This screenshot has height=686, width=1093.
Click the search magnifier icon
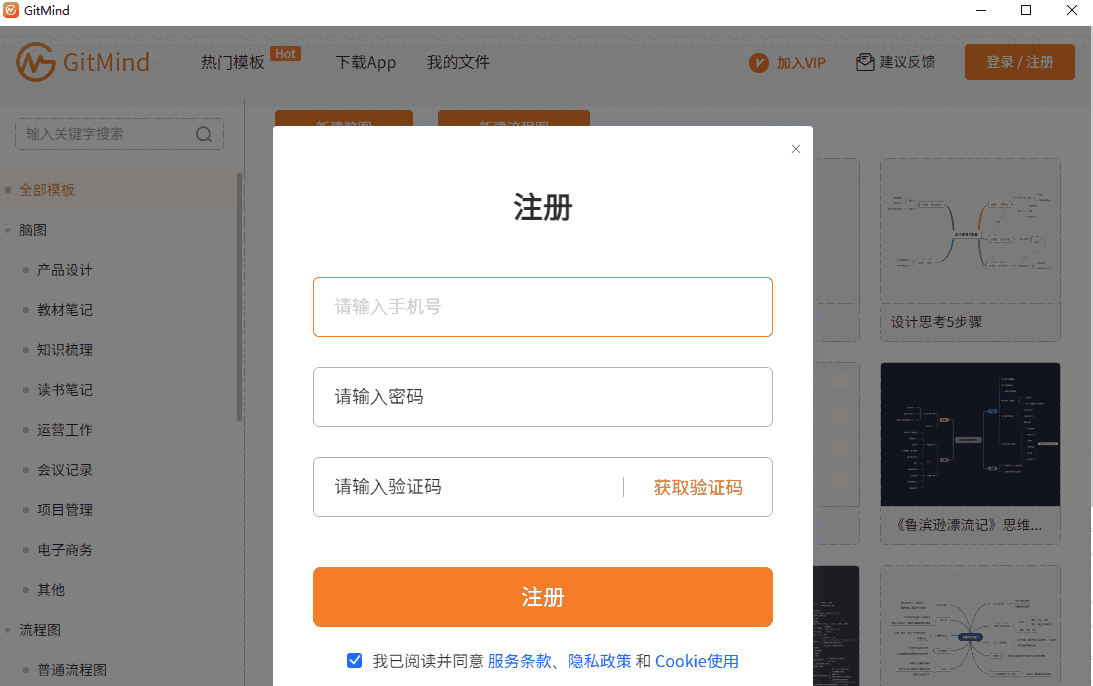[x=204, y=135]
